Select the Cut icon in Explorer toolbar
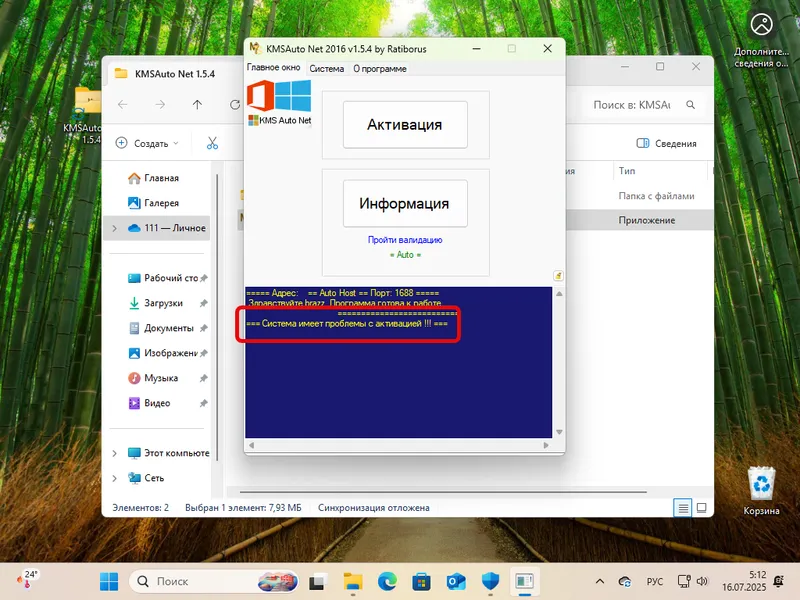The image size is (800, 600). [215, 142]
